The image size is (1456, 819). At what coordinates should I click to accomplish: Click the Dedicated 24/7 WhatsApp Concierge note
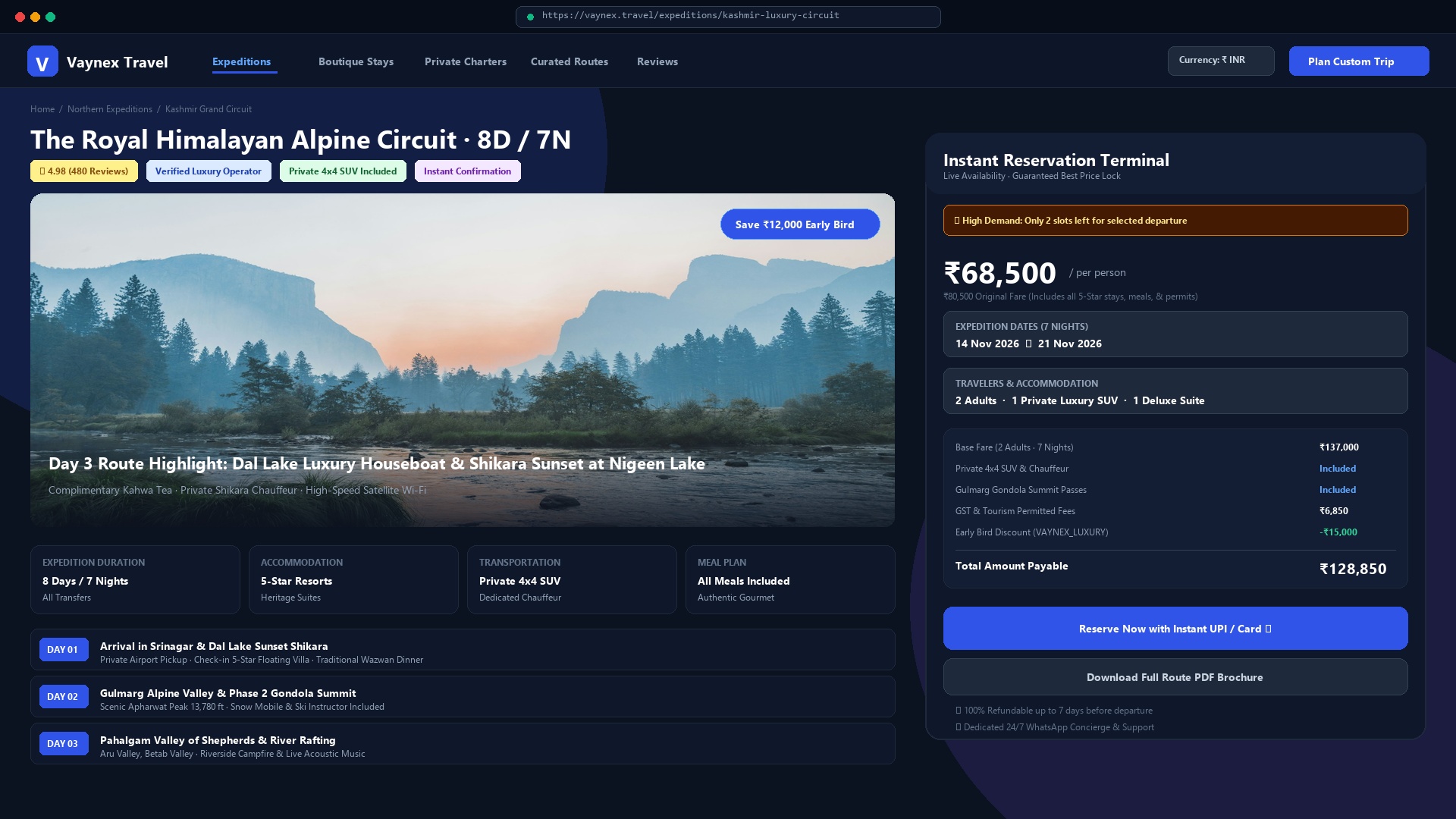coord(1055,727)
